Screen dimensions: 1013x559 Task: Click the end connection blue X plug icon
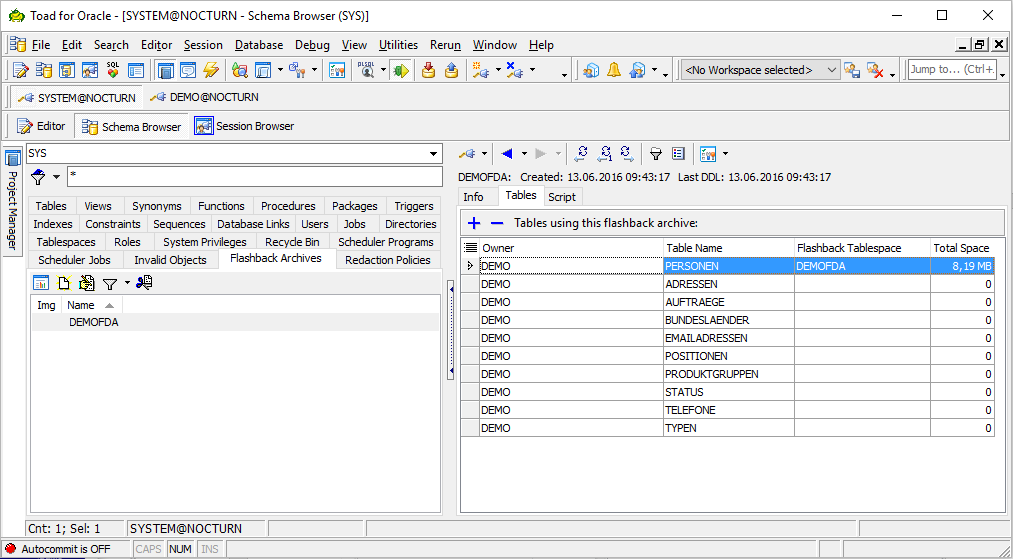[x=515, y=70]
